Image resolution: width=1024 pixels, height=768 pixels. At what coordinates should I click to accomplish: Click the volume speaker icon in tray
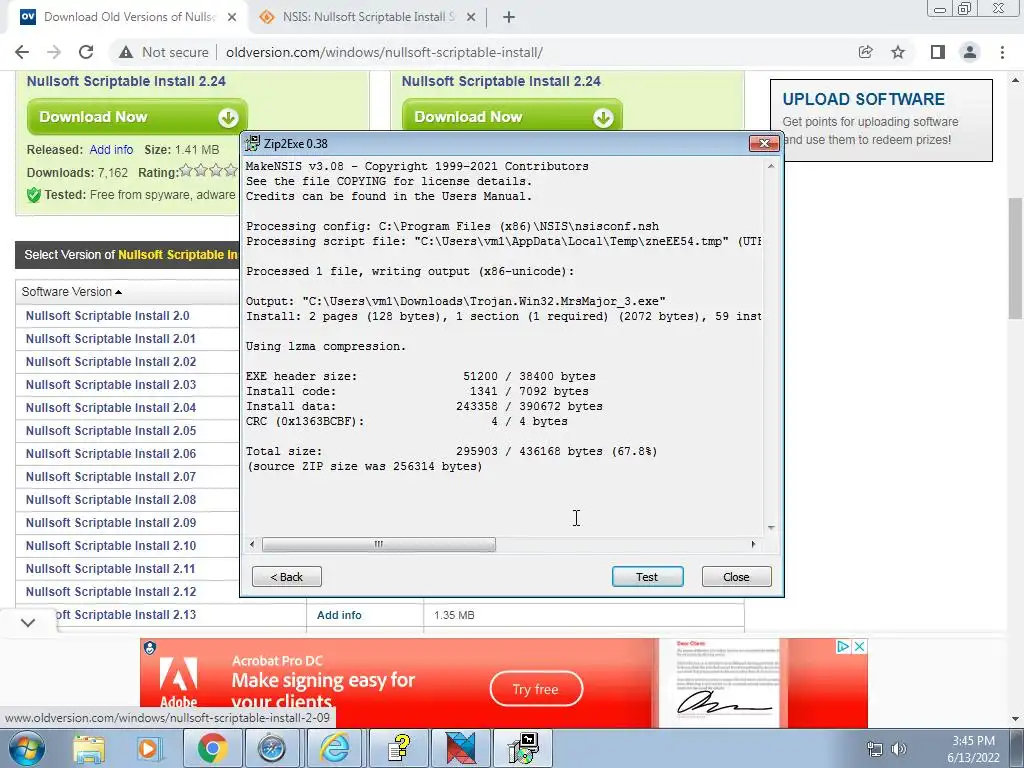(x=899, y=749)
